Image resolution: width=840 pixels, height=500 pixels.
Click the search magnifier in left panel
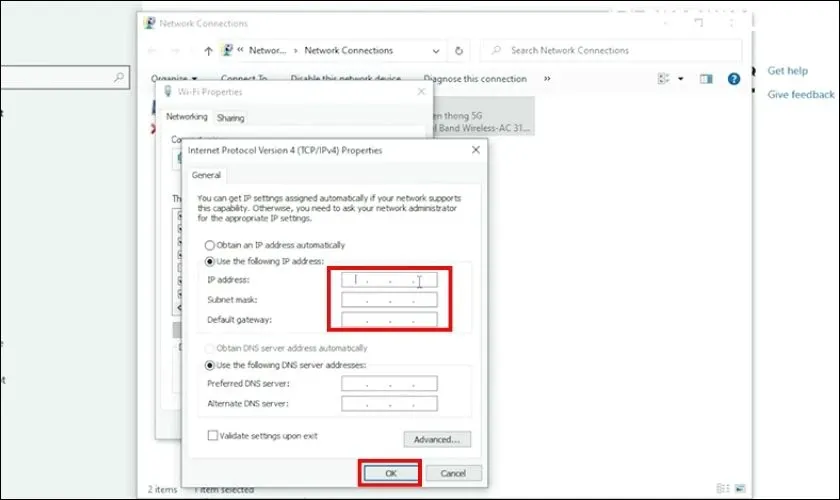coord(119,77)
